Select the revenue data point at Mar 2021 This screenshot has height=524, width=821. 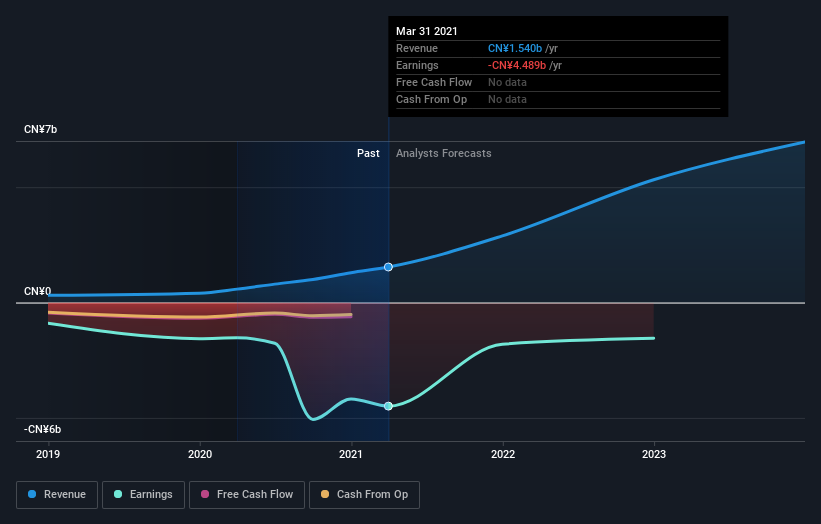(x=388, y=267)
